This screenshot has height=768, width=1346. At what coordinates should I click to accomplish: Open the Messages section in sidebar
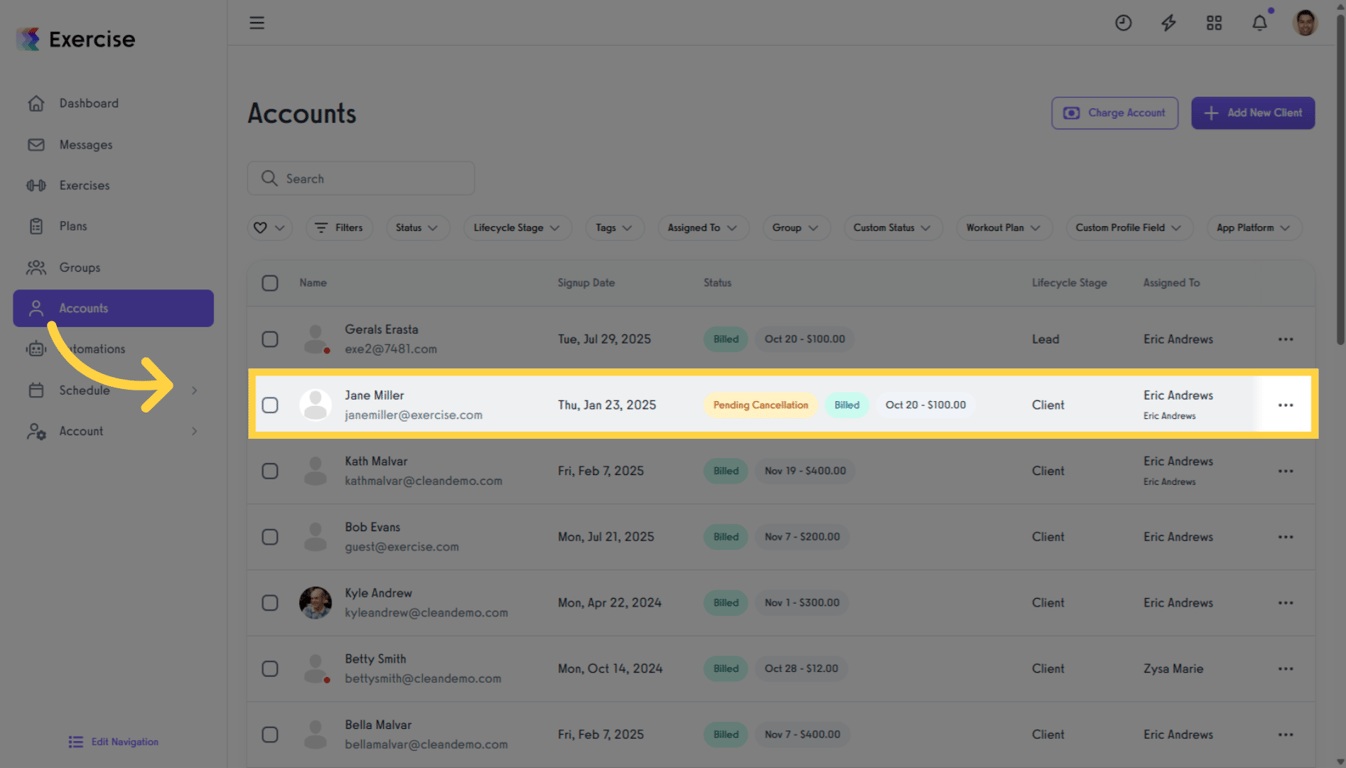[x=86, y=144]
